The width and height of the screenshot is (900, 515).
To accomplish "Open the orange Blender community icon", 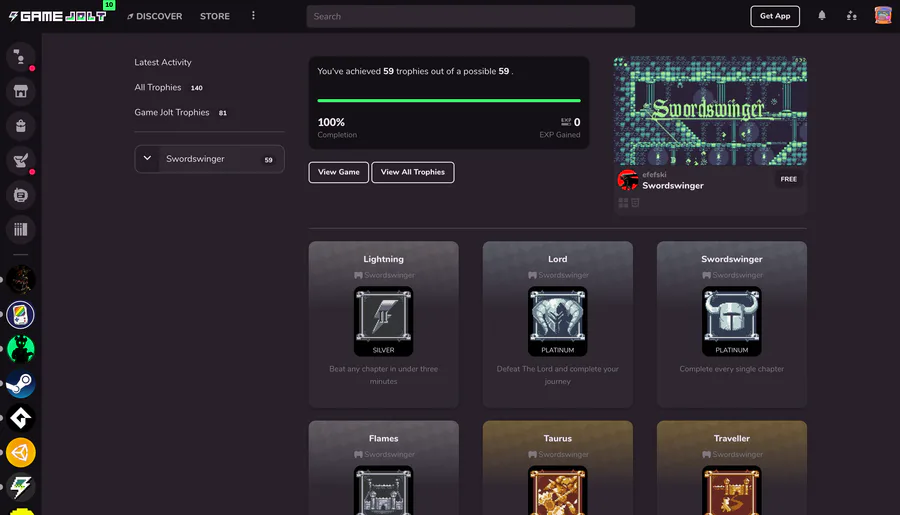I will pyautogui.click(x=21, y=452).
